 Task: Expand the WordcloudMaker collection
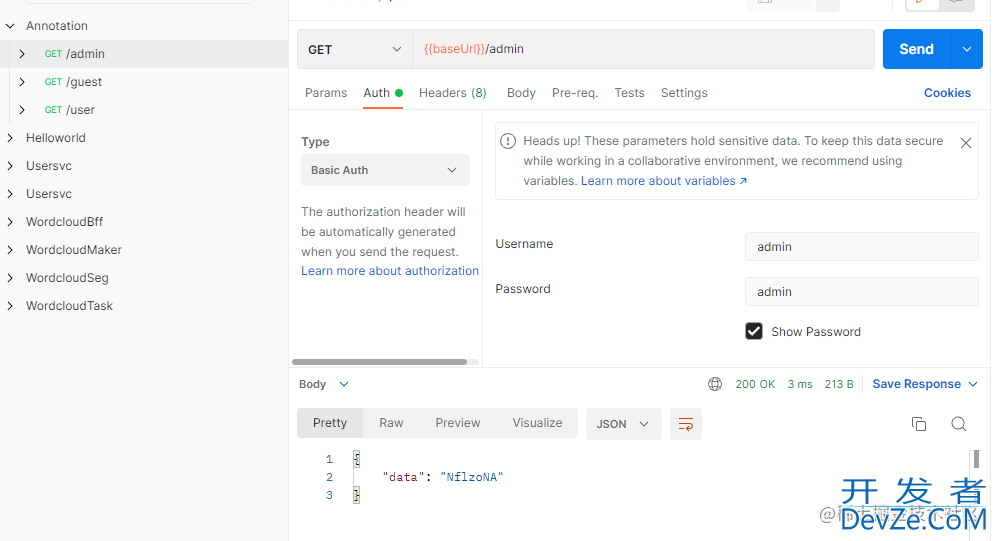coord(10,250)
